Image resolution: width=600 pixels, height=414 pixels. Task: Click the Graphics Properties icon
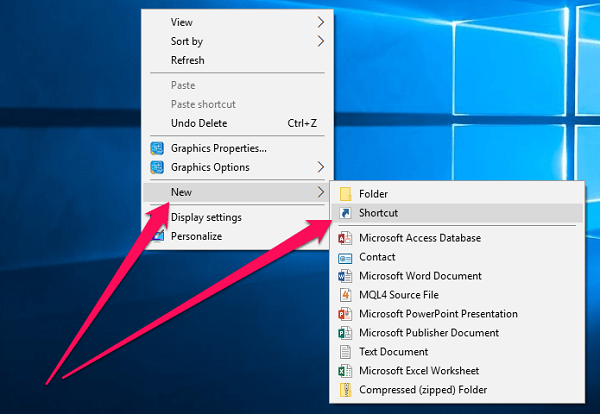coord(157,148)
